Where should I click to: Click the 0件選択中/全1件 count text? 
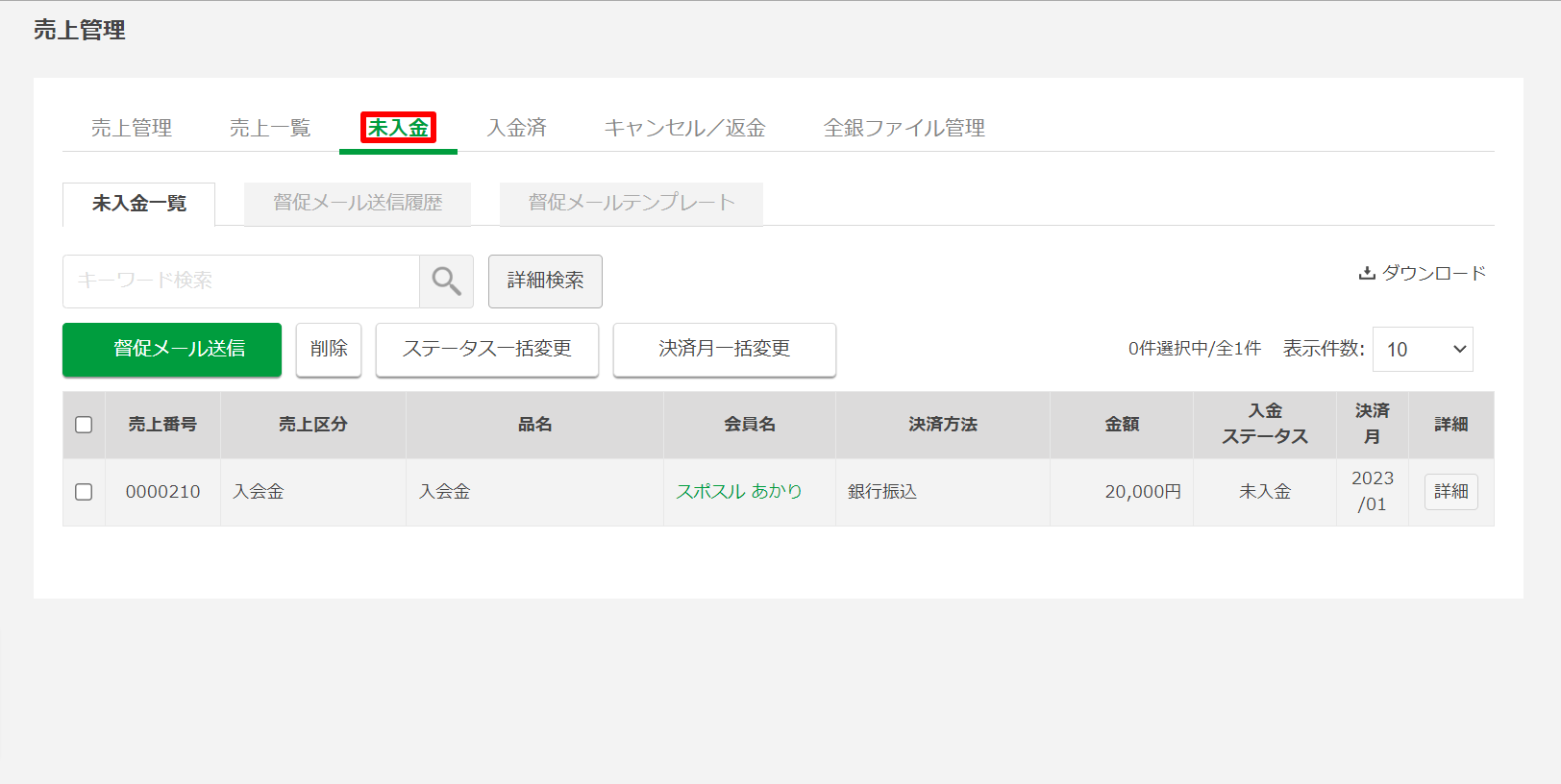[x=1195, y=349]
